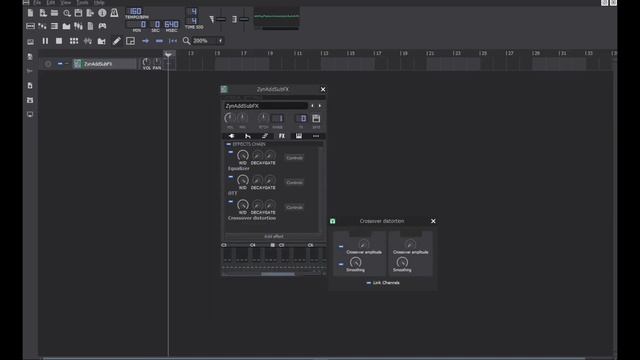Screen dimensions: 640x360
Task: Mute the ZynAddSubFX track
Action: (x=60, y=64)
